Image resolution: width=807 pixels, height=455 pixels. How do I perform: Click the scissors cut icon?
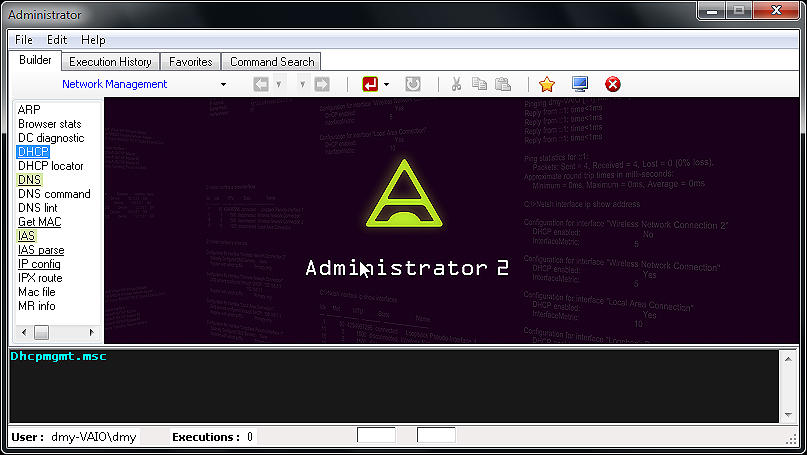click(x=456, y=84)
